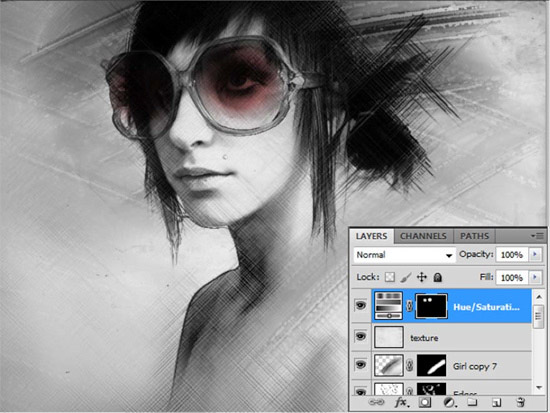The height and width of the screenshot is (413, 550).
Task: Hide the texture layer
Action: coord(360,337)
